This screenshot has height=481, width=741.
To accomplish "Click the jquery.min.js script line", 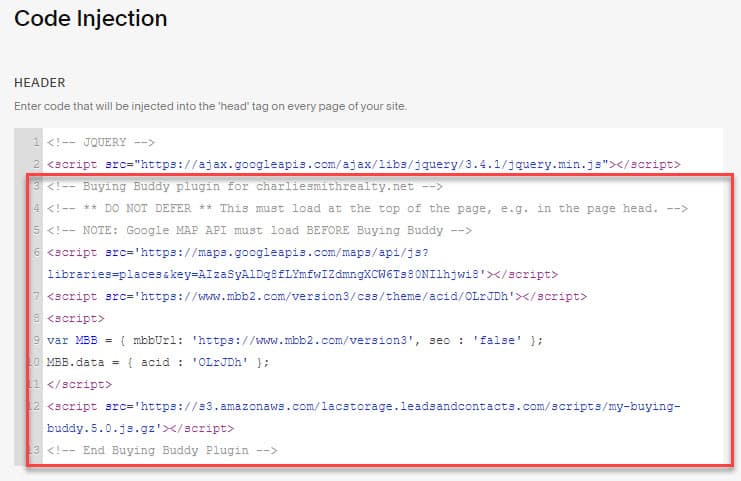I will point(363,164).
